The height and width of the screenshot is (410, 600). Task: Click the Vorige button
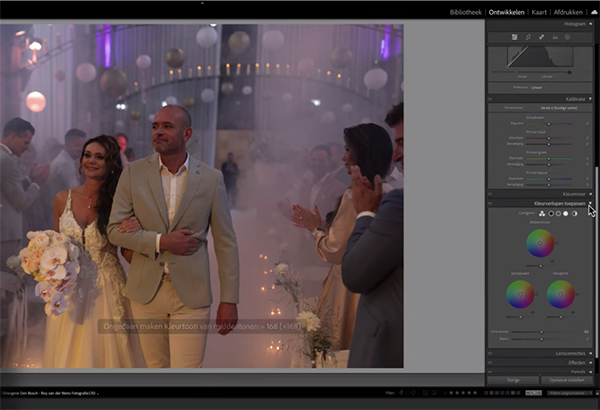pos(513,380)
